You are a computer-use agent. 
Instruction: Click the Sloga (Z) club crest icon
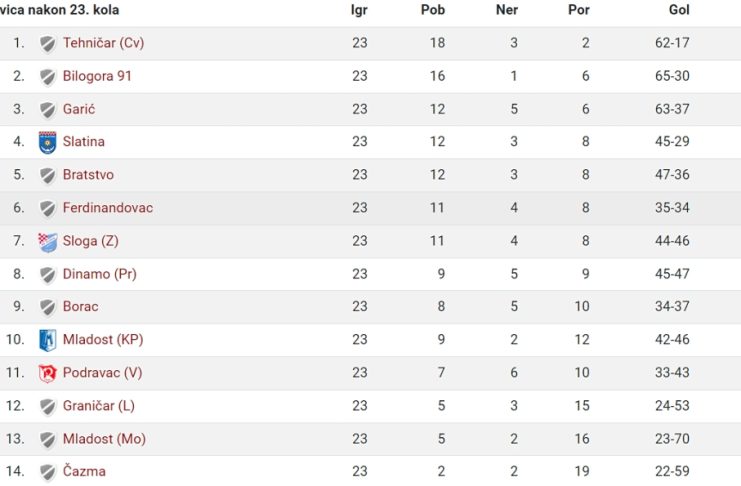pyautogui.click(x=47, y=242)
